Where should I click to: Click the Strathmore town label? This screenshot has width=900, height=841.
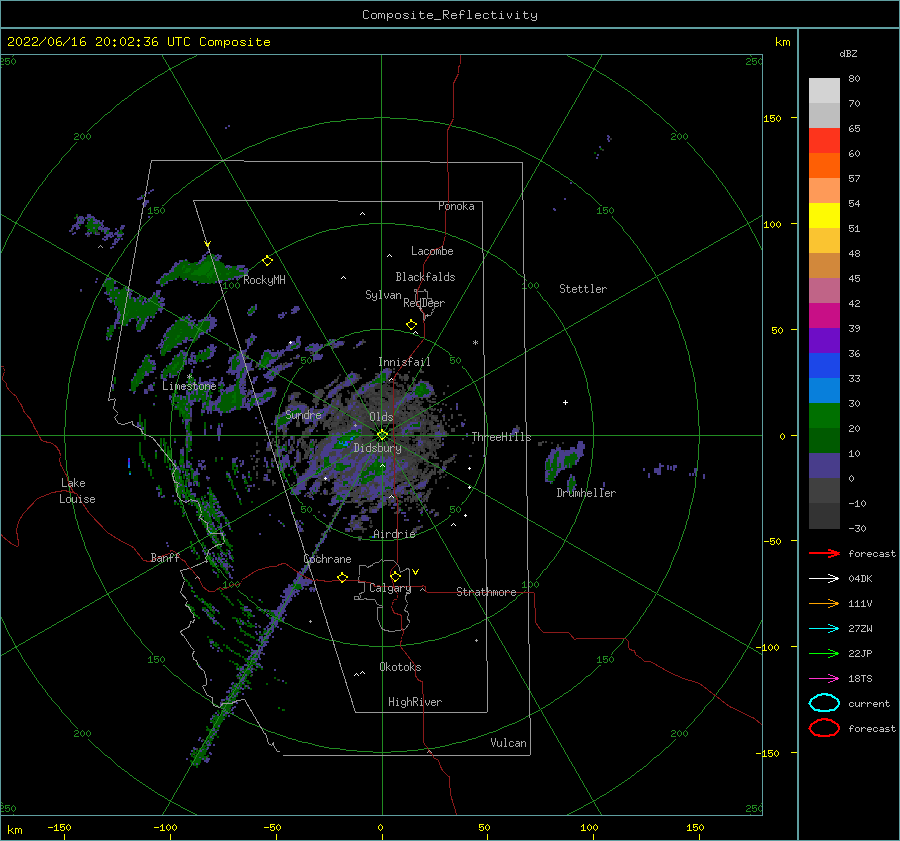click(x=486, y=592)
